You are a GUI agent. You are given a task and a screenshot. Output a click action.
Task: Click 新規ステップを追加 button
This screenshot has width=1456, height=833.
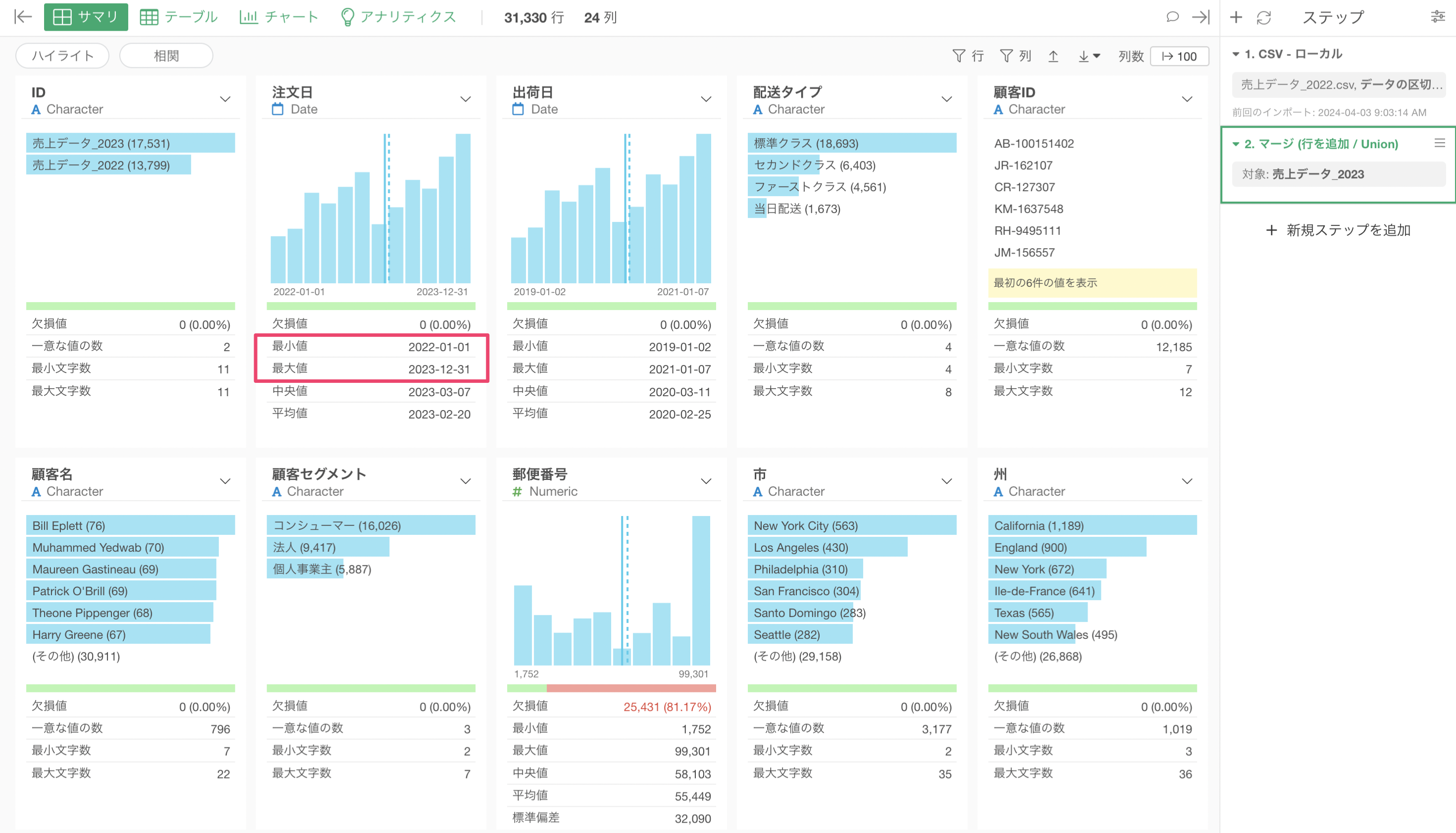(1338, 230)
